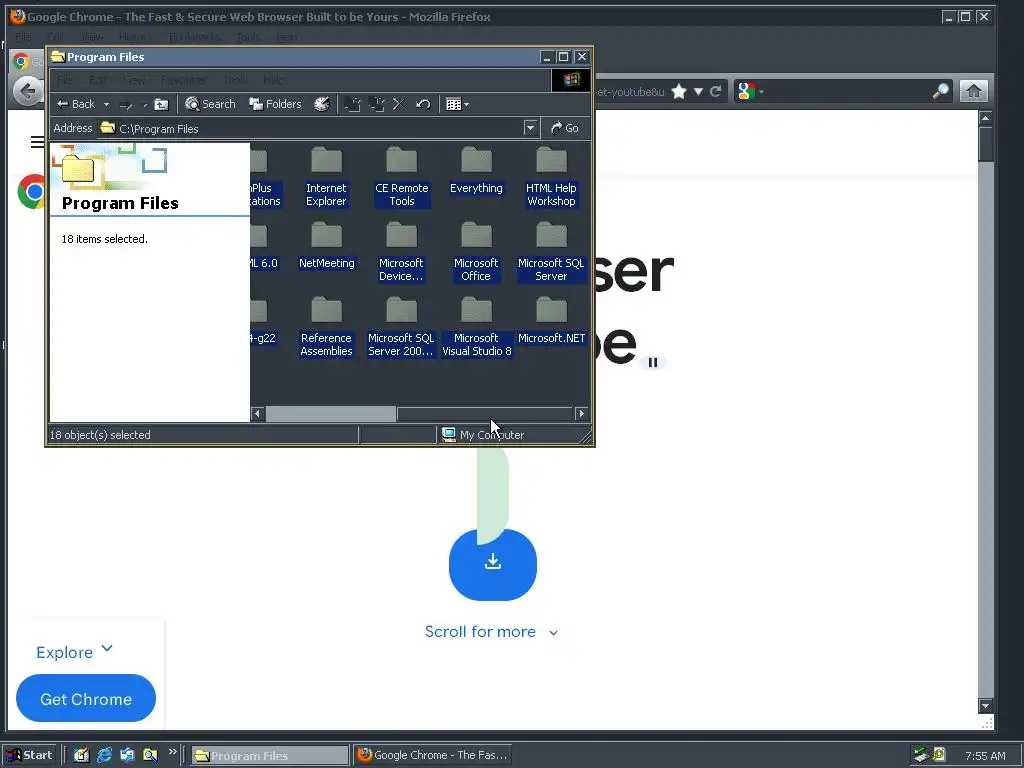This screenshot has width=1024, height=768.
Task: Open Firefox's History menu
Action: tap(135, 37)
